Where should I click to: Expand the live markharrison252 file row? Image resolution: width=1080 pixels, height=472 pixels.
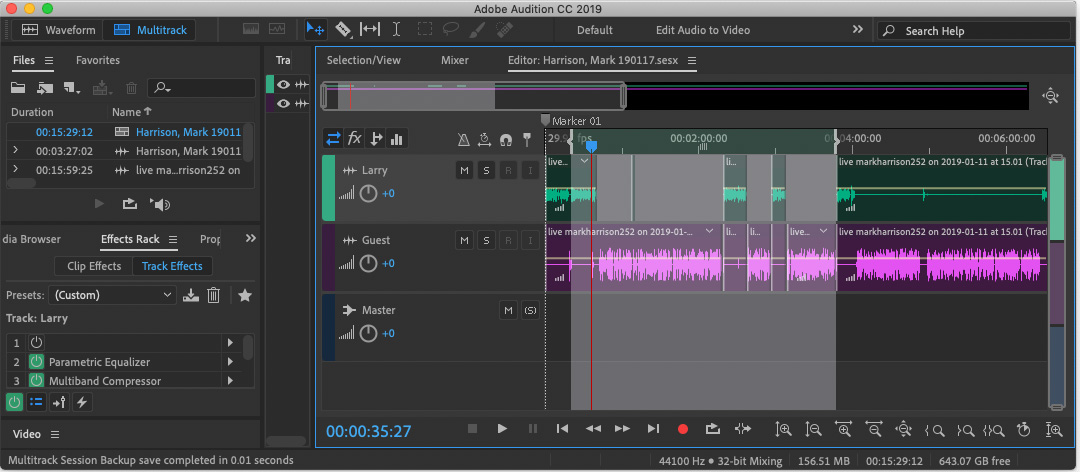click(x=14, y=170)
